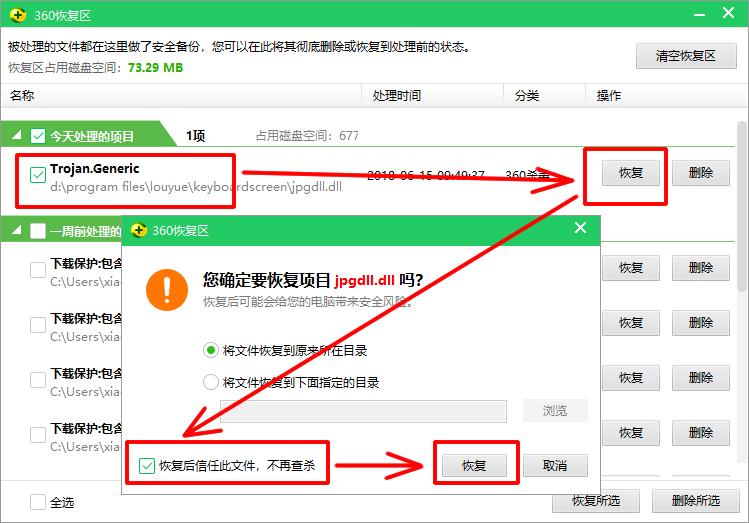Click the 1项 item count text
Screen dimensions: 749x523
[196, 136]
